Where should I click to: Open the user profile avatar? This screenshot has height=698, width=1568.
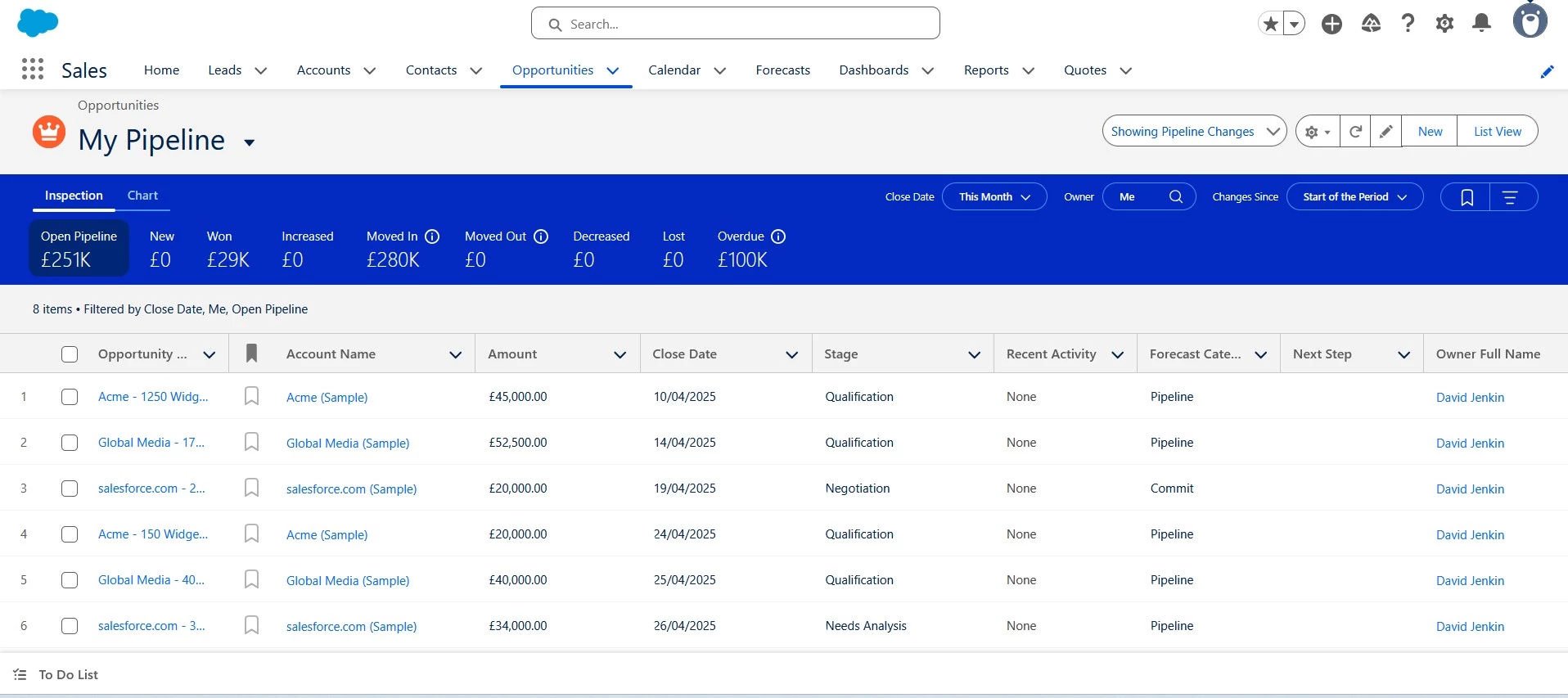click(x=1530, y=20)
